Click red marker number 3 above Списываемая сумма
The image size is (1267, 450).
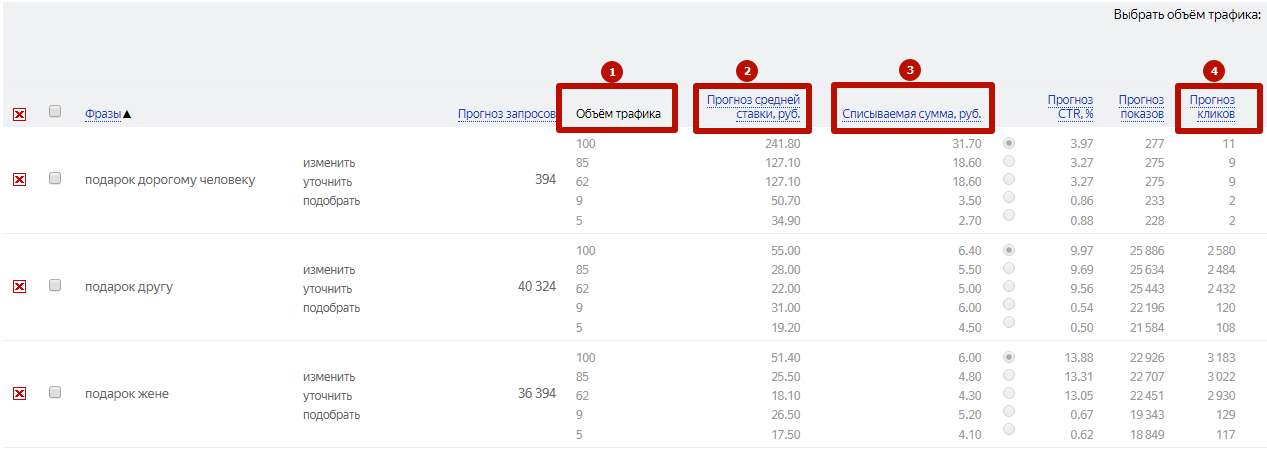(909, 69)
